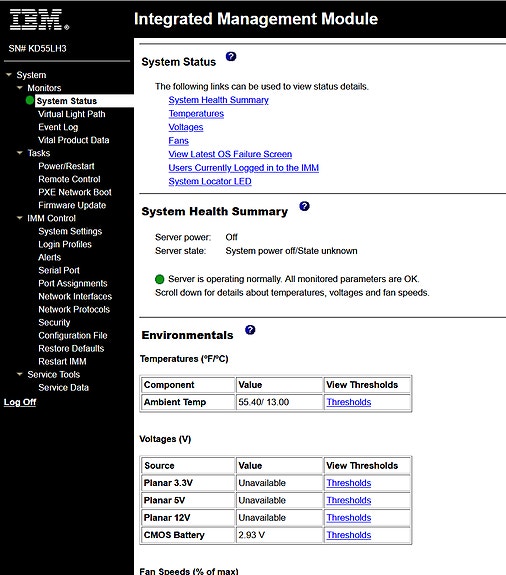
Task: Open Thresholds for Ambient Temp
Action: [x=349, y=402]
